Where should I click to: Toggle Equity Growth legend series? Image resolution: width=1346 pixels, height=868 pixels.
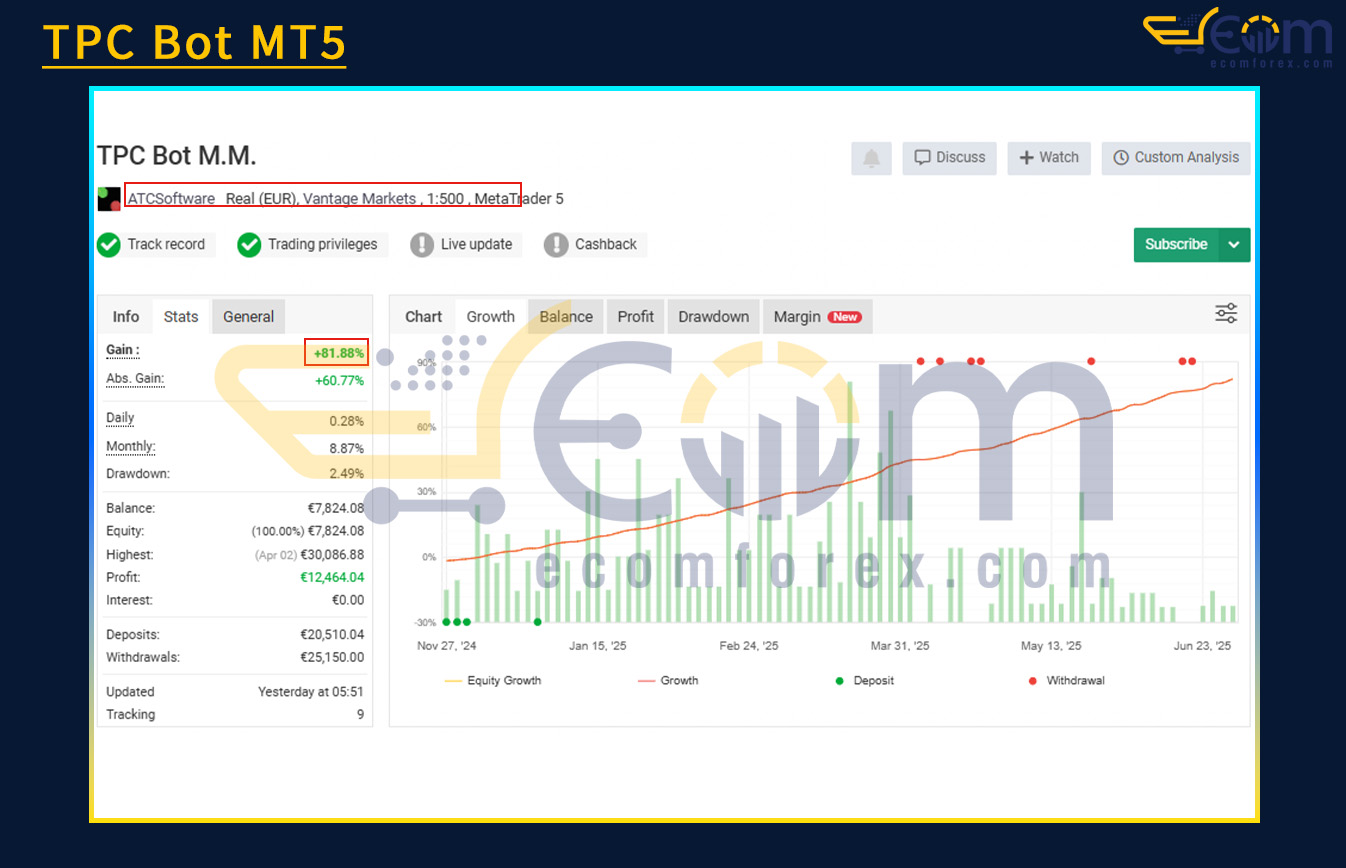pyautogui.click(x=493, y=681)
